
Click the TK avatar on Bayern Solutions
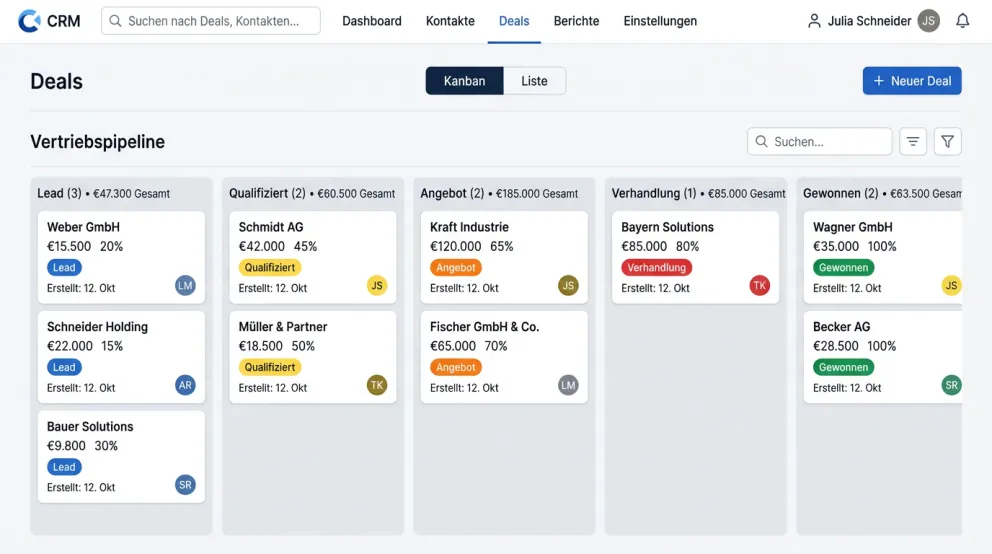[759, 286]
